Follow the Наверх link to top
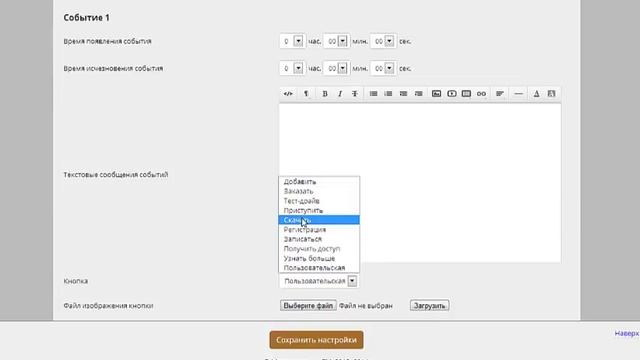This screenshot has width=640, height=360. point(627,333)
